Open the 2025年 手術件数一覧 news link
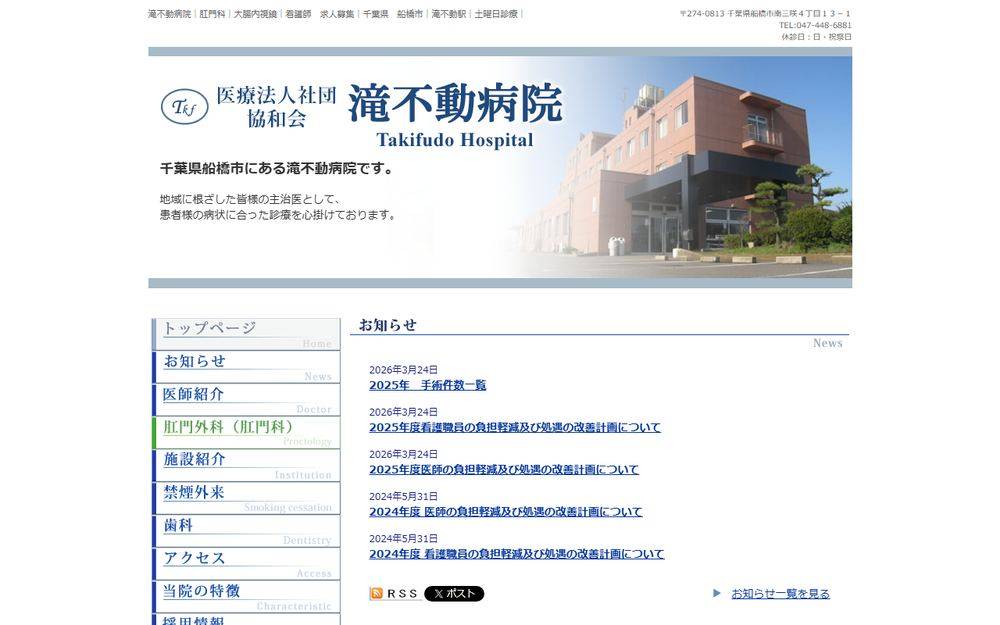Screen dimensions: 1000x625 point(427,385)
